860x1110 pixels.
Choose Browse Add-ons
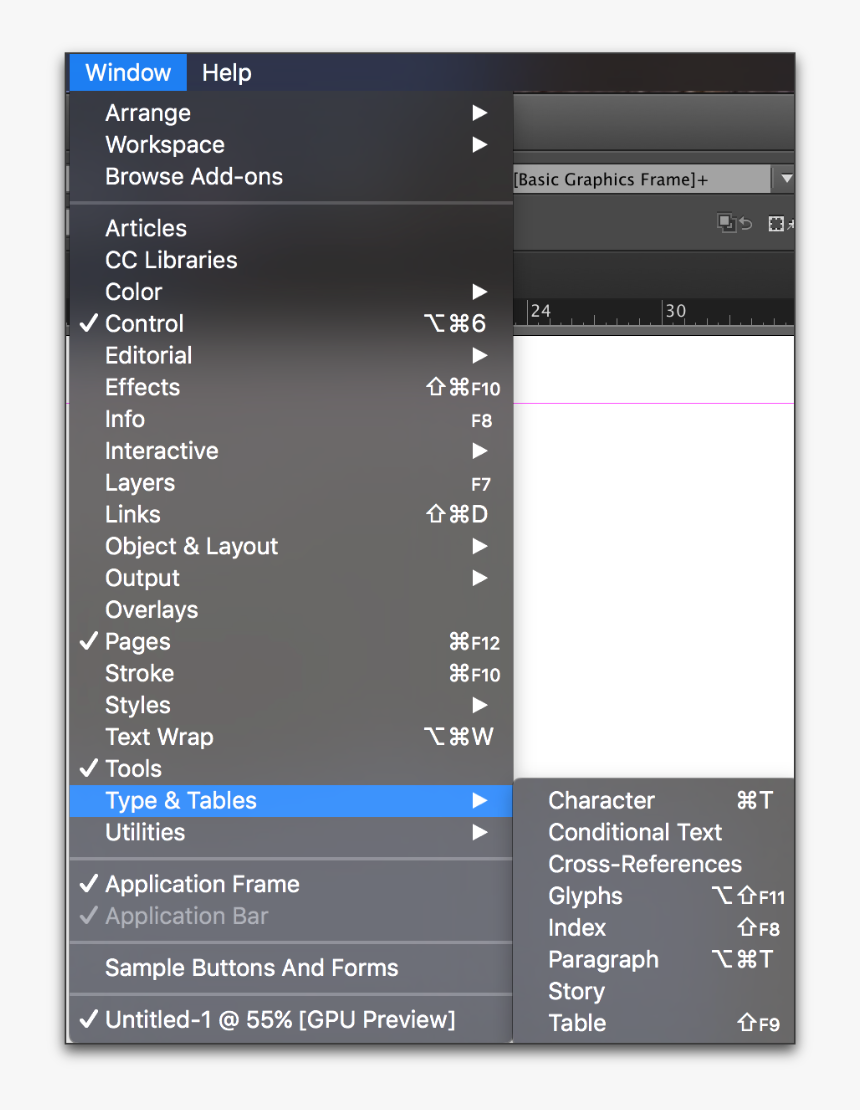click(291, 176)
